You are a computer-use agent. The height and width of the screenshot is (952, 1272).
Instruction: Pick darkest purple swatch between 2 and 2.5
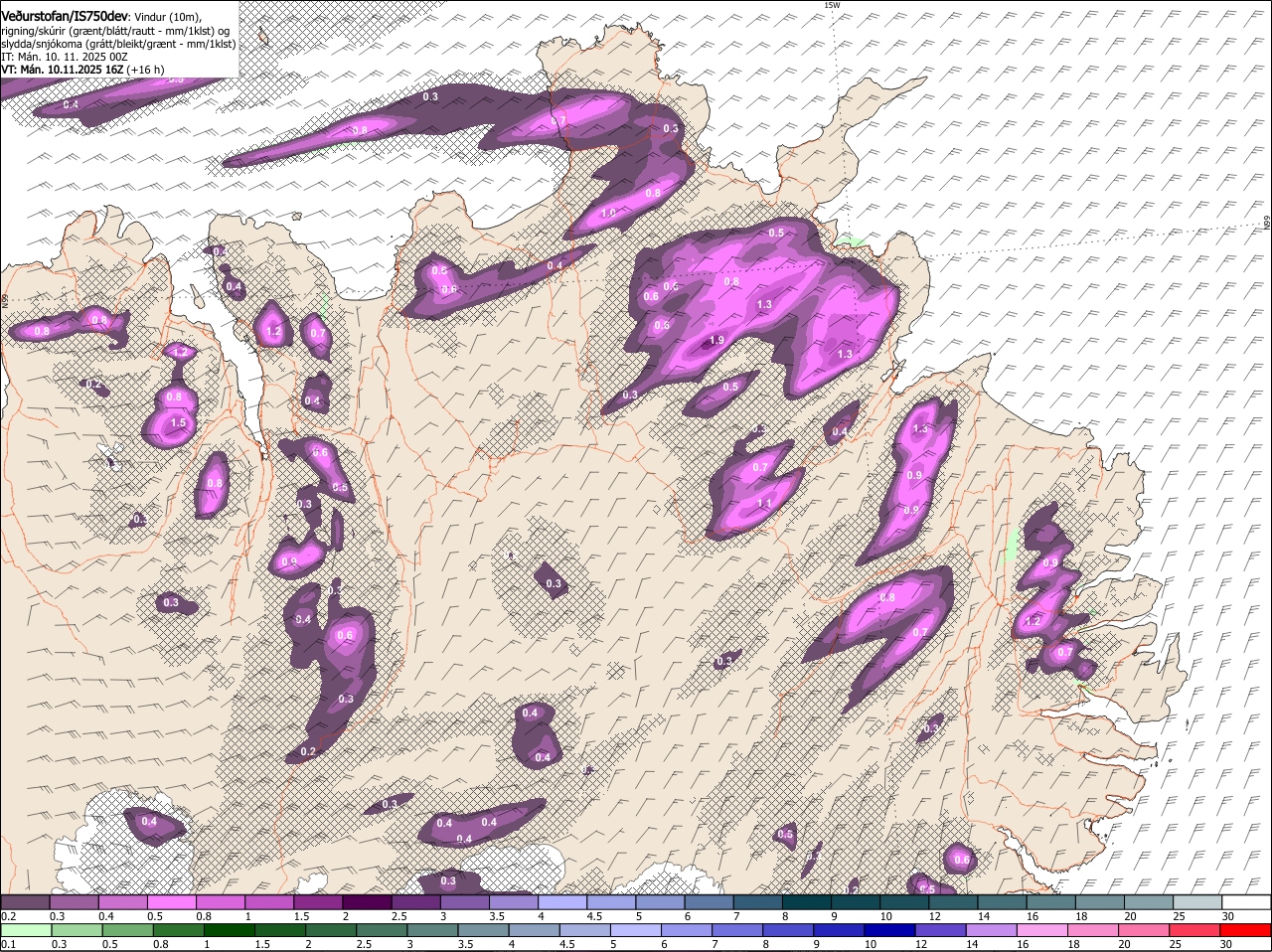click(367, 901)
